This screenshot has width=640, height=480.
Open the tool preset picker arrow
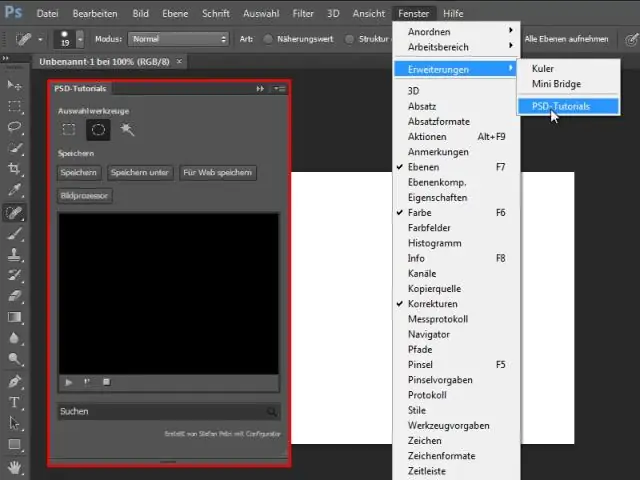40,40
